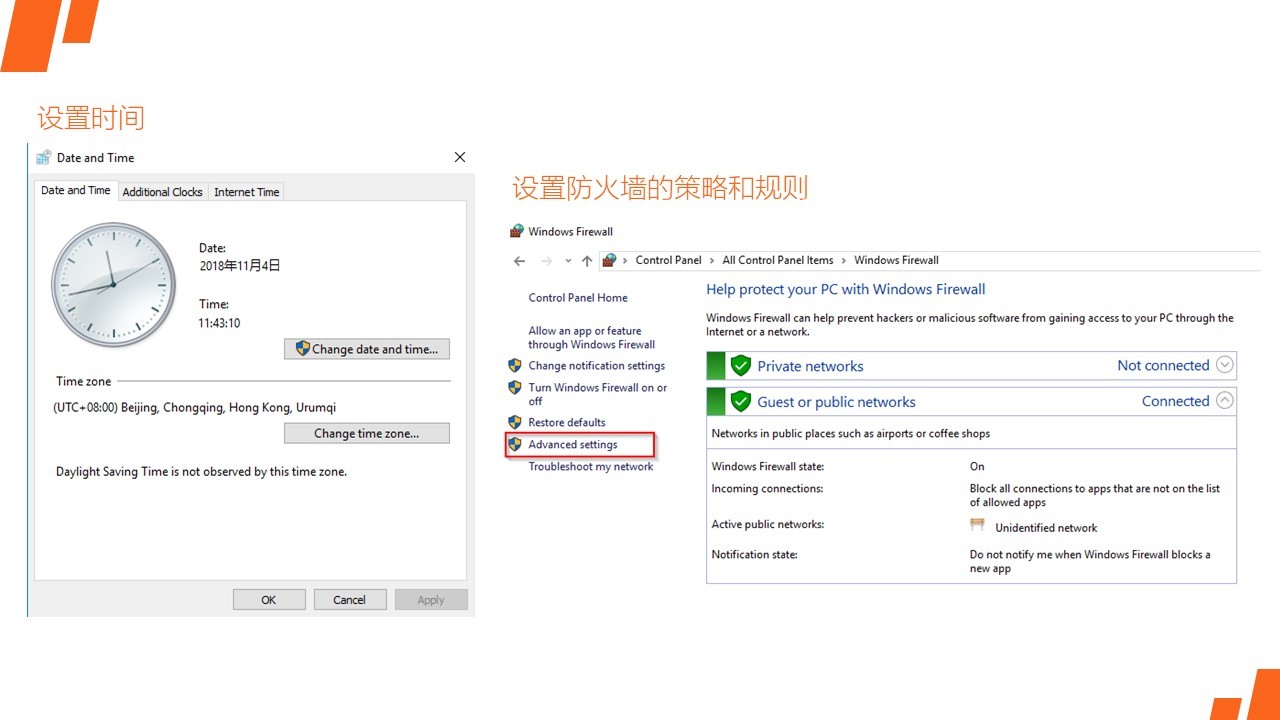Click the Connected status text
The height and width of the screenshot is (720, 1280).
tap(1176, 401)
